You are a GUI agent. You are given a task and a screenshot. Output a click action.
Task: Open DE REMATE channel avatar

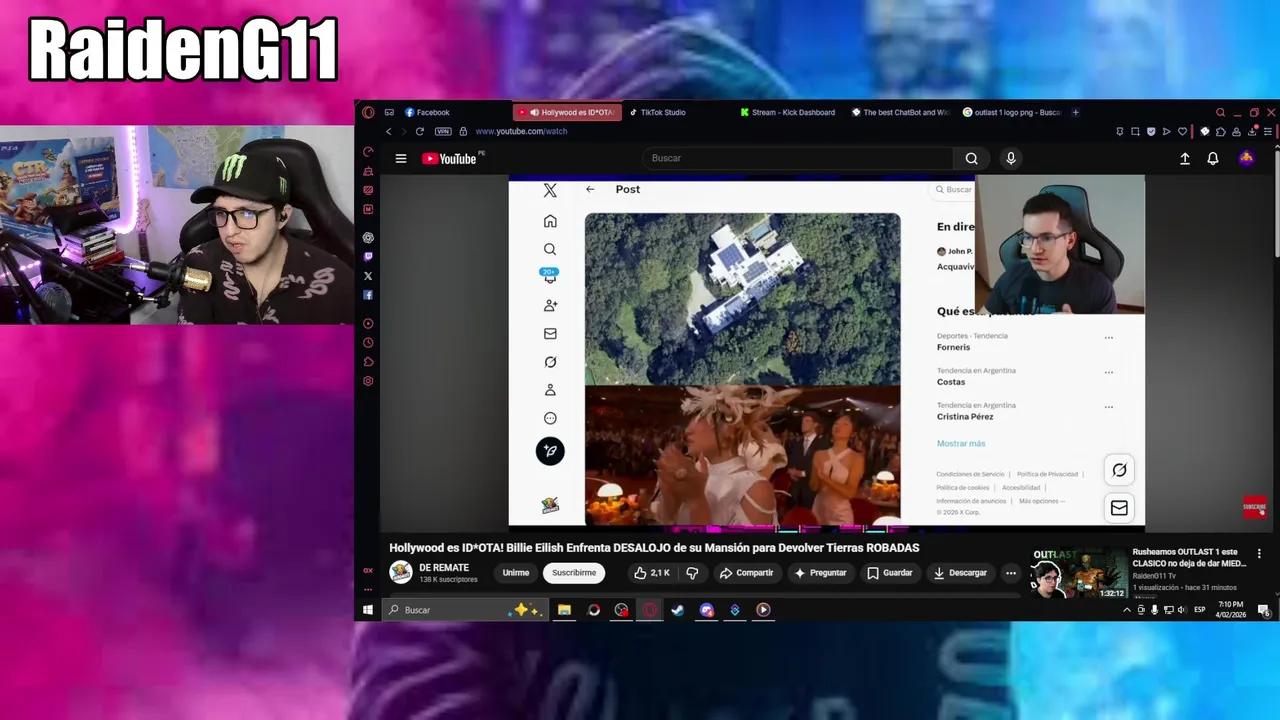[x=401, y=572]
